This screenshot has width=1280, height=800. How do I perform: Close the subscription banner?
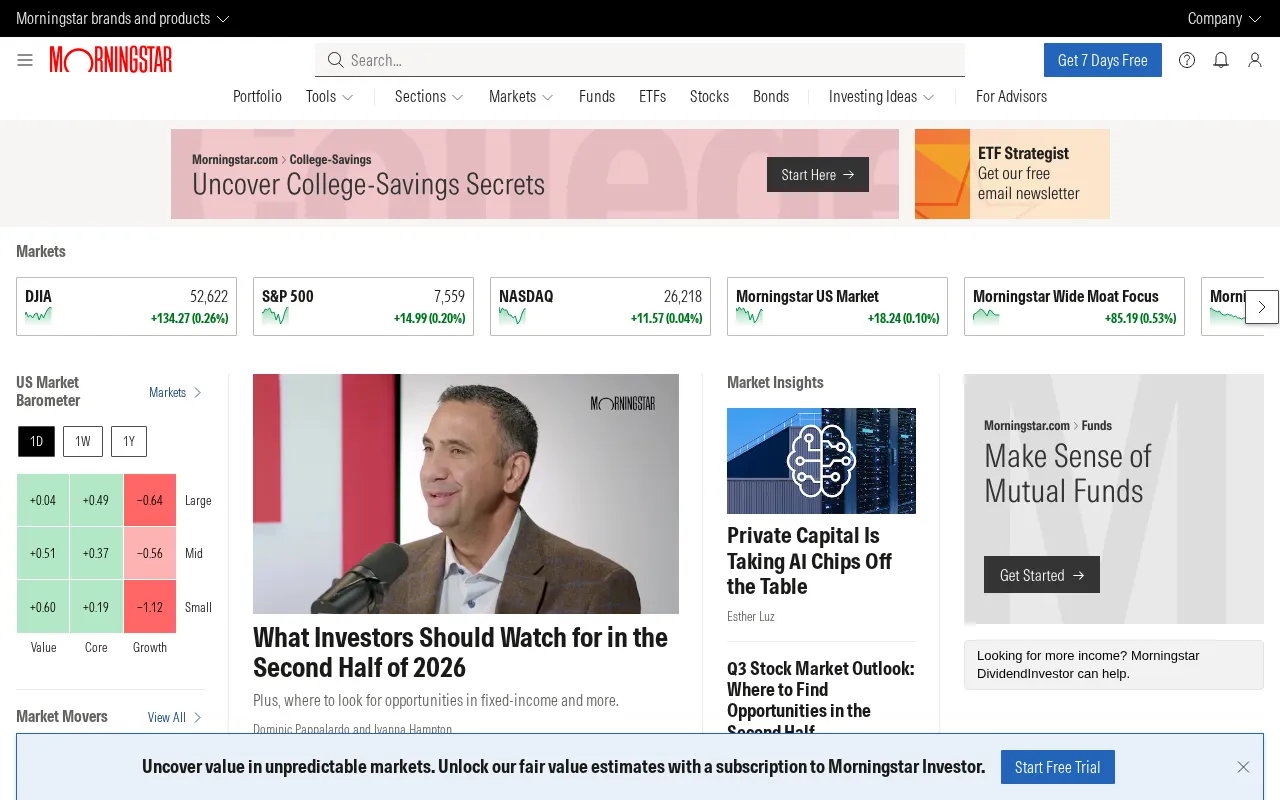[1243, 767]
